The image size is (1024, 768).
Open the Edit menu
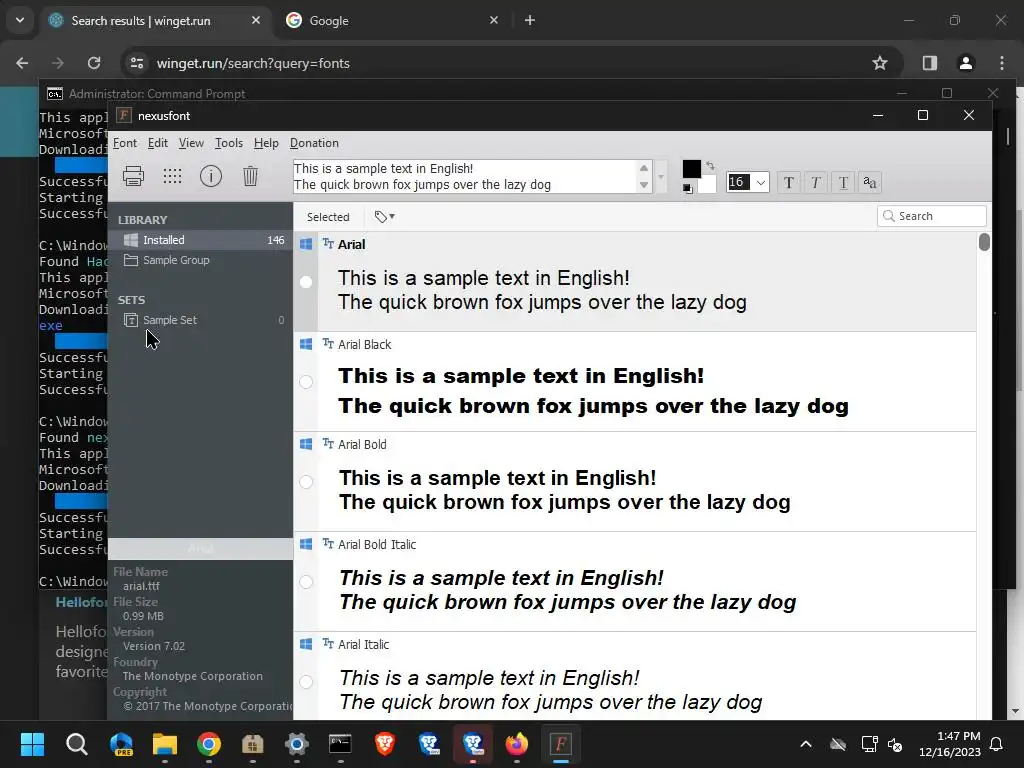coord(157,143)
